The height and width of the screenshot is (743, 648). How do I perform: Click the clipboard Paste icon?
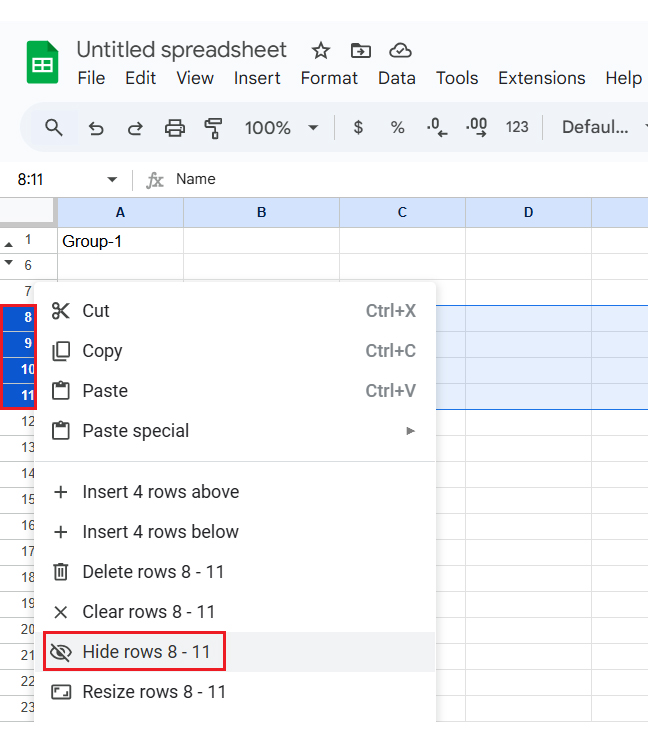tap(61, 391)
